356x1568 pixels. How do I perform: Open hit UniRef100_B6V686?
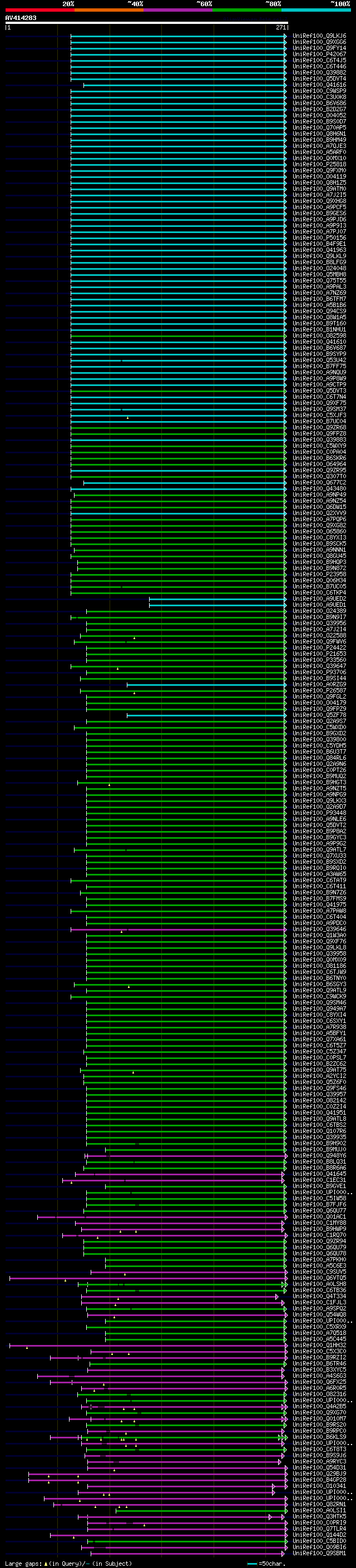coord(319,103)
